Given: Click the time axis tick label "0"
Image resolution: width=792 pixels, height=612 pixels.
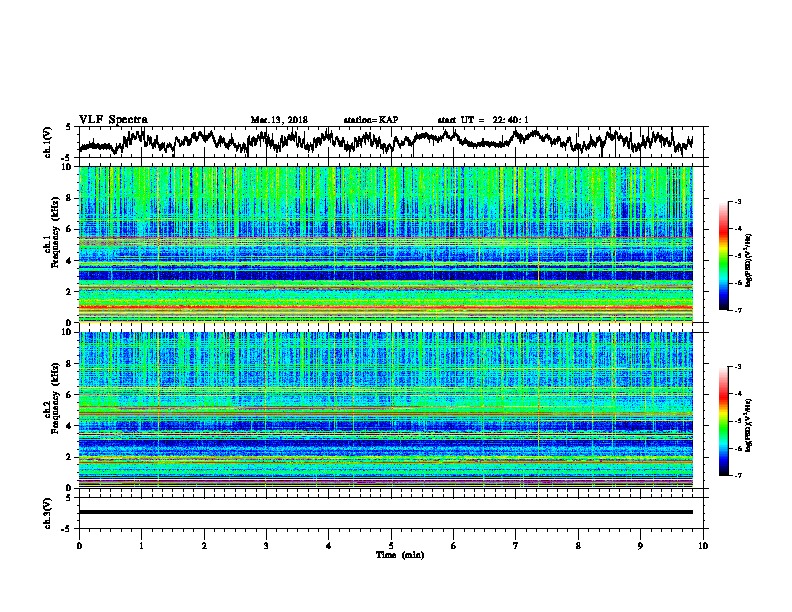Looking at the screenshot, I should click(x=79, y=546).
